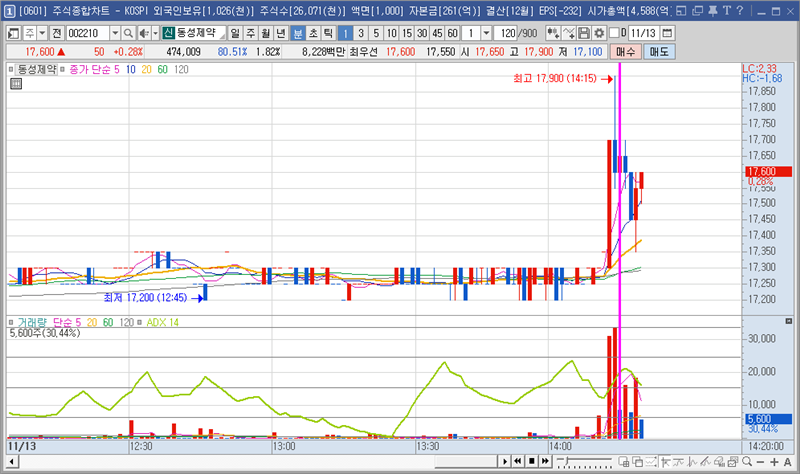This screenshot has height=474, width=800.
Task: Select the 분 (minute) chart period toggle
Action: pyautogui.click(x=298, y=33)
